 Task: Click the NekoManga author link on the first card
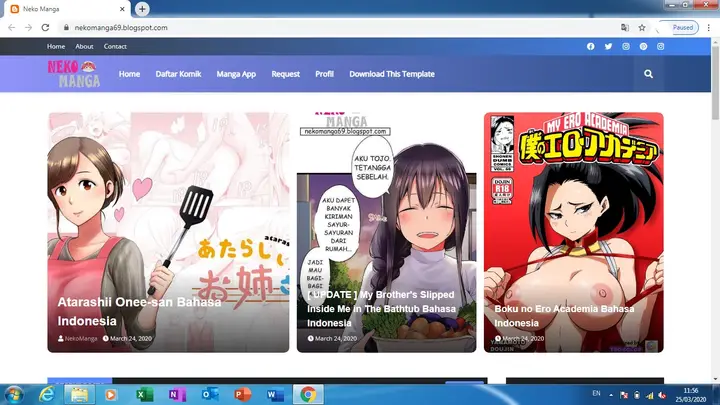81,338
